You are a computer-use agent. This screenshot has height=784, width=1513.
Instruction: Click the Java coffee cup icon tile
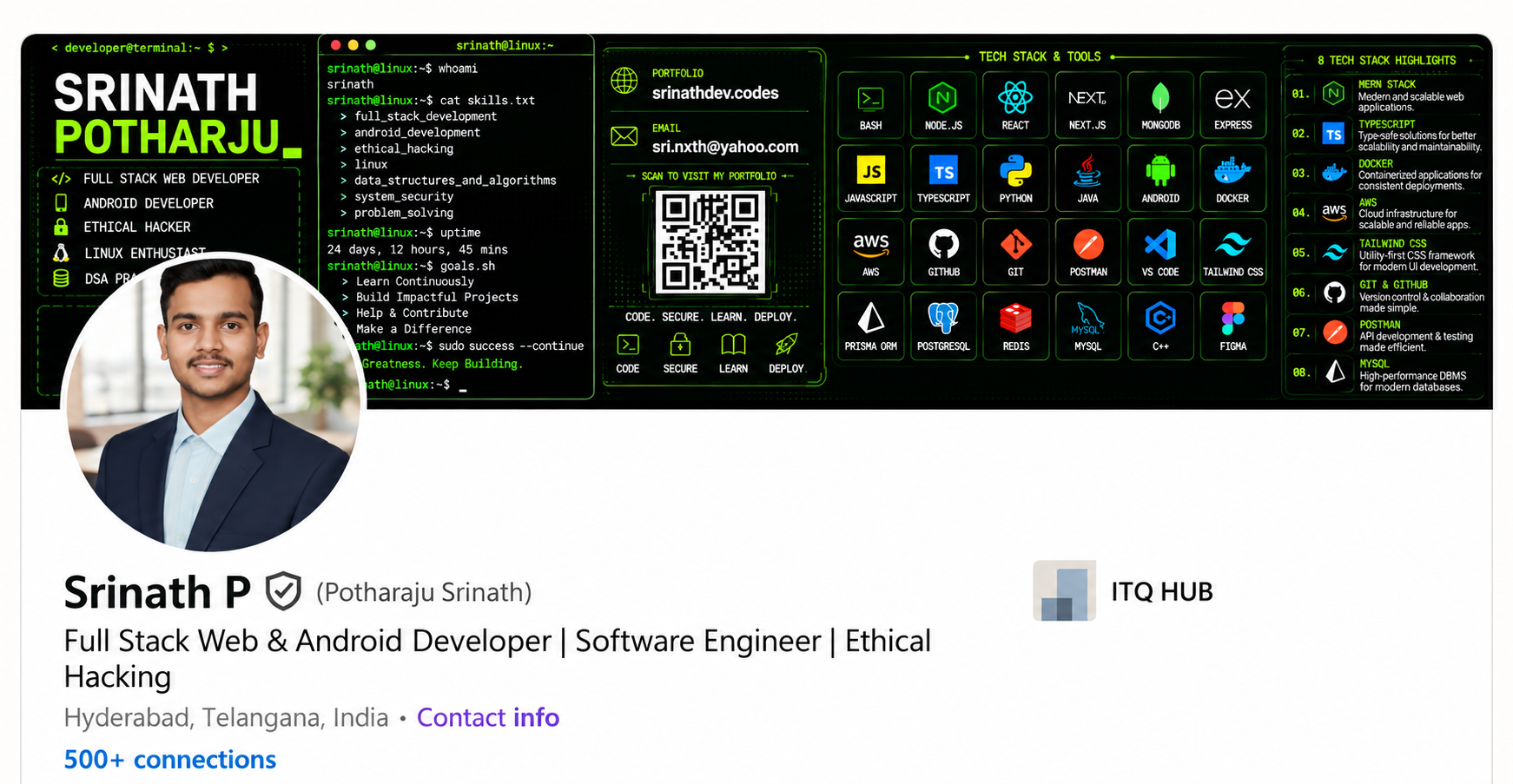click(1087, 178)
